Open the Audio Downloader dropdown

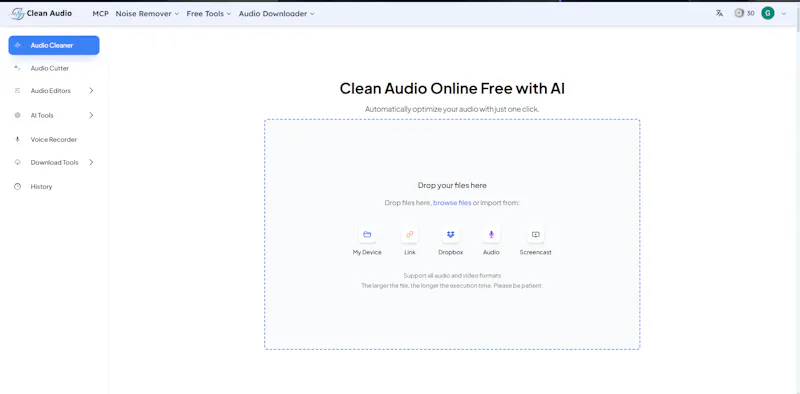point(277,14)
